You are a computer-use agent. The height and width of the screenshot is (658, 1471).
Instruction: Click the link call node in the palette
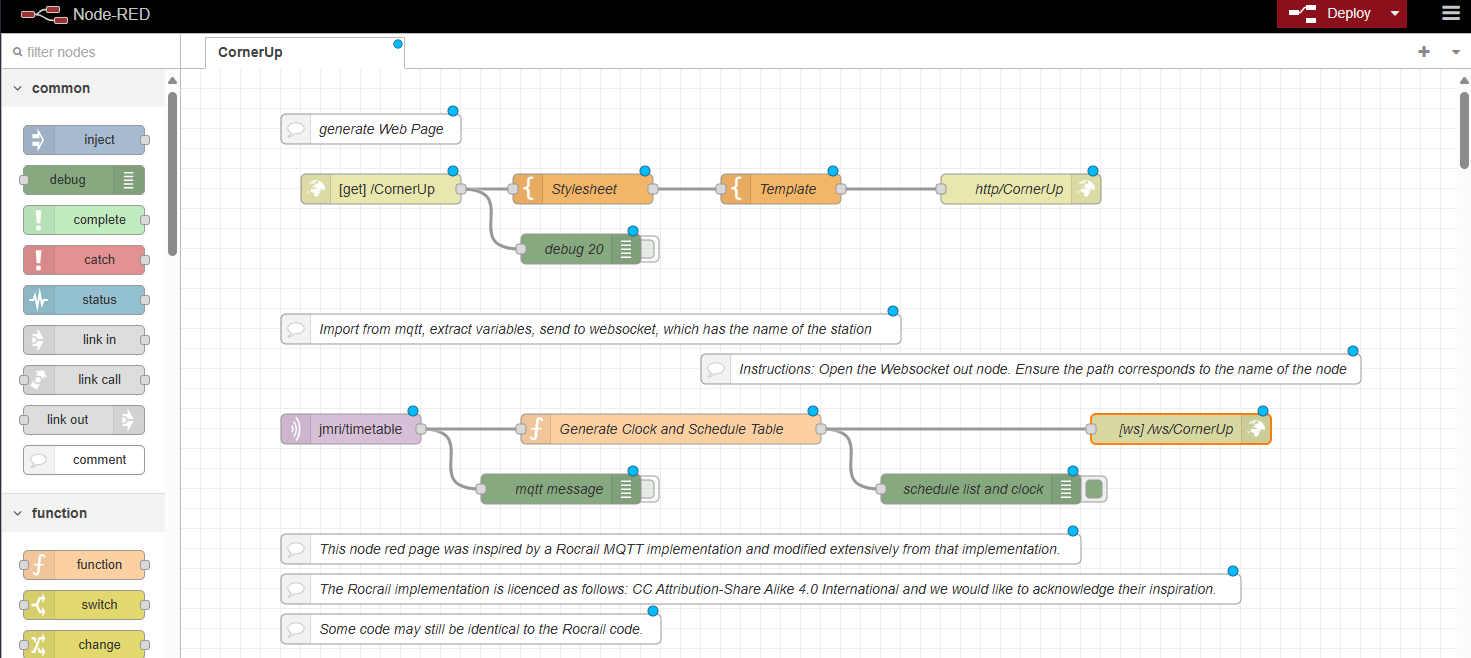[85, 380]
